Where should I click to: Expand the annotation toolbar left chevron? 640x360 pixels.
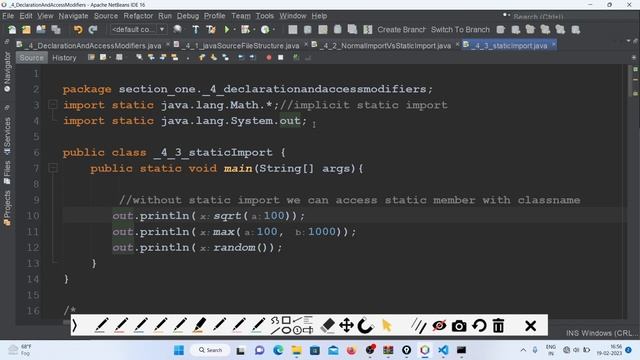point(75,325)
